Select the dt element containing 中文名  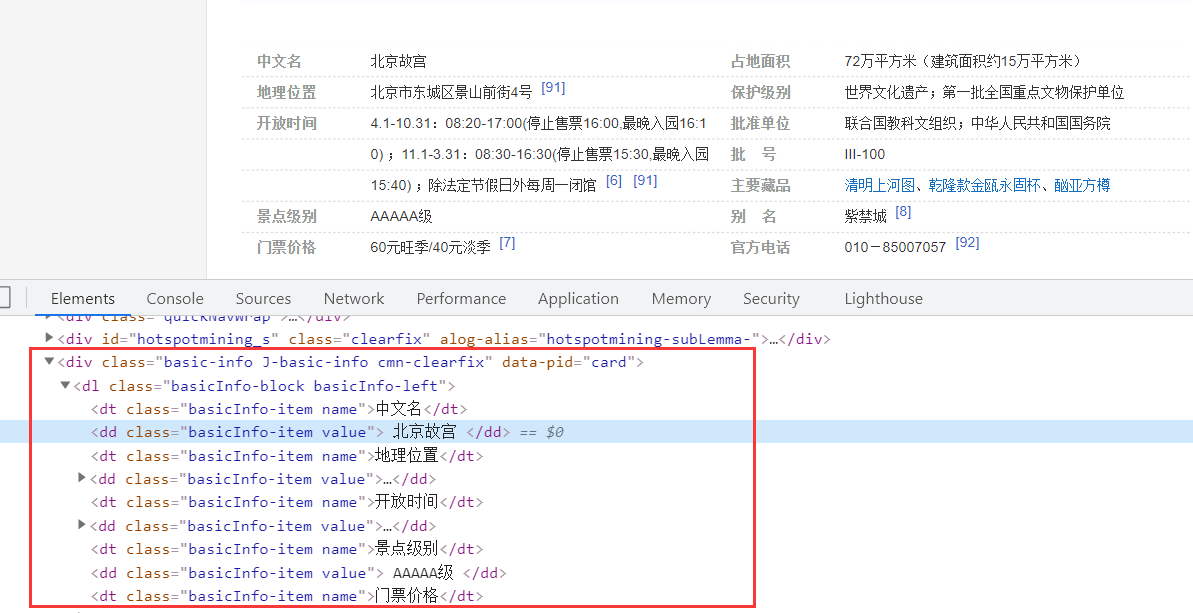point(279,409)
